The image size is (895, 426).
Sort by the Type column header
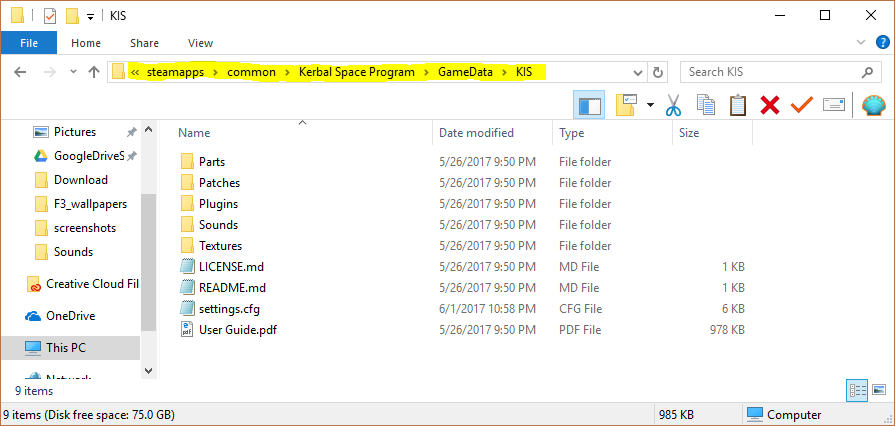click(571, 132)
